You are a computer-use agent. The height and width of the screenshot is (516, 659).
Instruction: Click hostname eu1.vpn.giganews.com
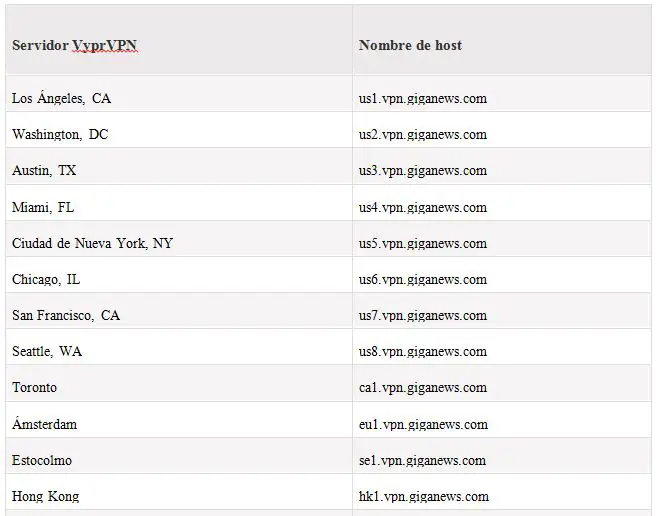point(423,424)
